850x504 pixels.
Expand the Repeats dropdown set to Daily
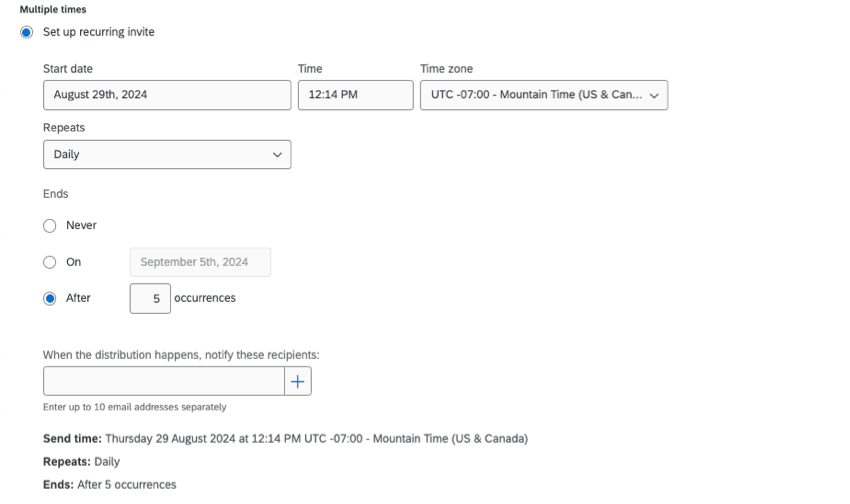pos(167,155)
